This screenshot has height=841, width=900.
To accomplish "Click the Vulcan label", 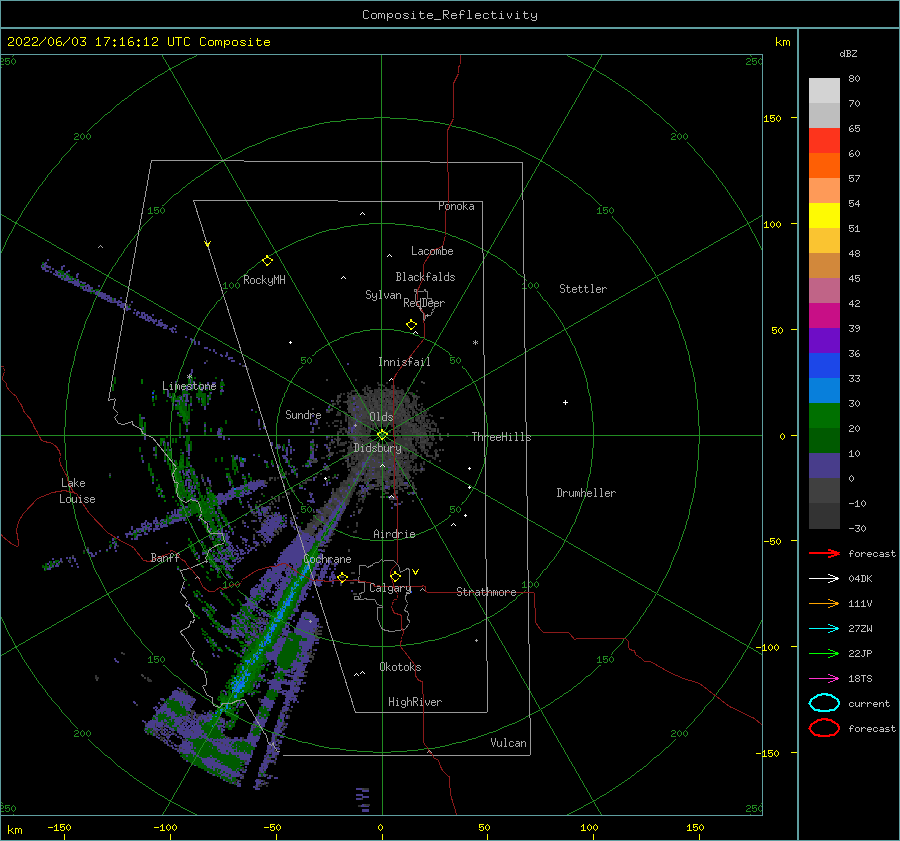I will click(508, 743).
